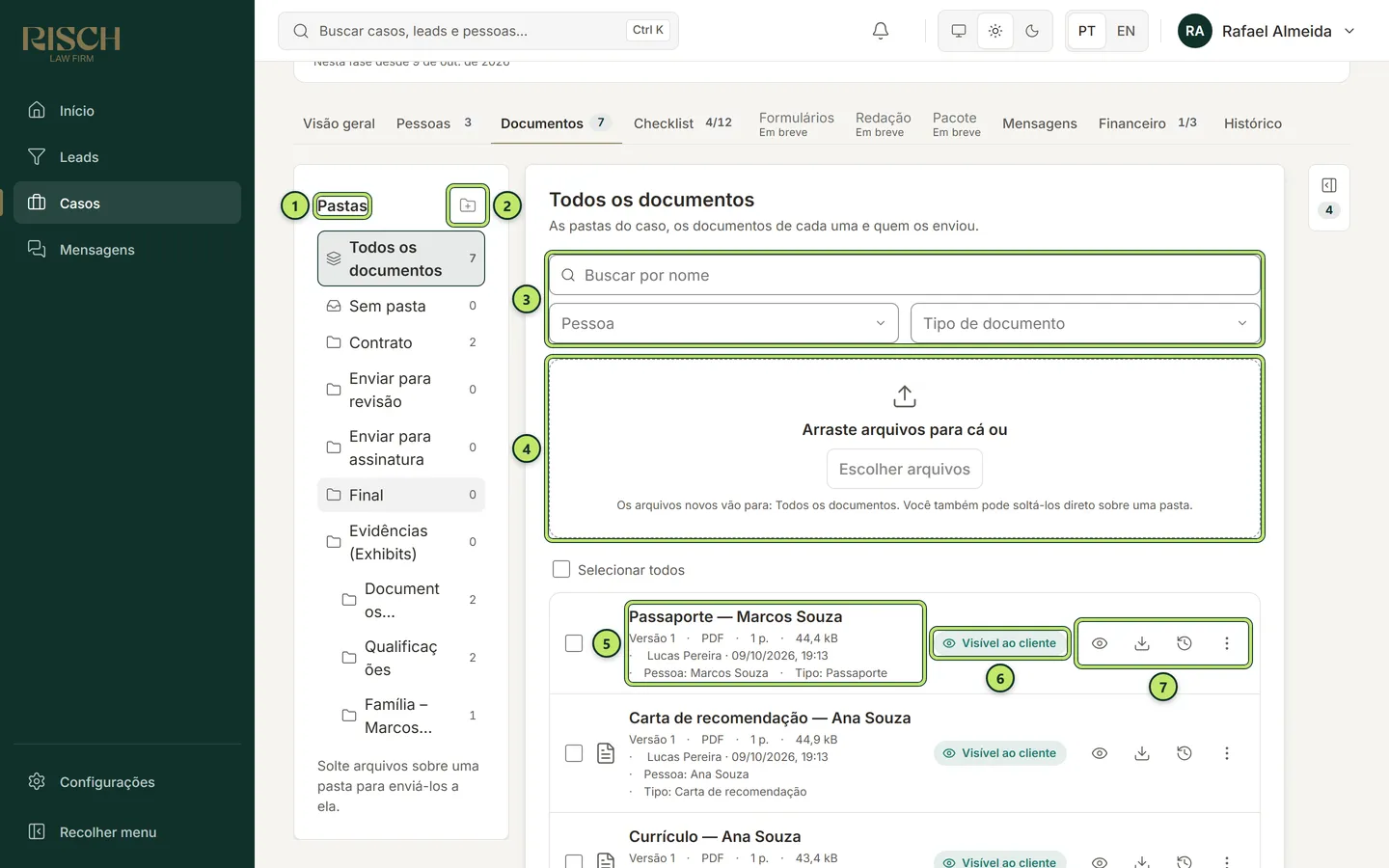This screenshot has width=1389, height=868.
Task: Open the side panel showing 4
Action: (1329, 198)
